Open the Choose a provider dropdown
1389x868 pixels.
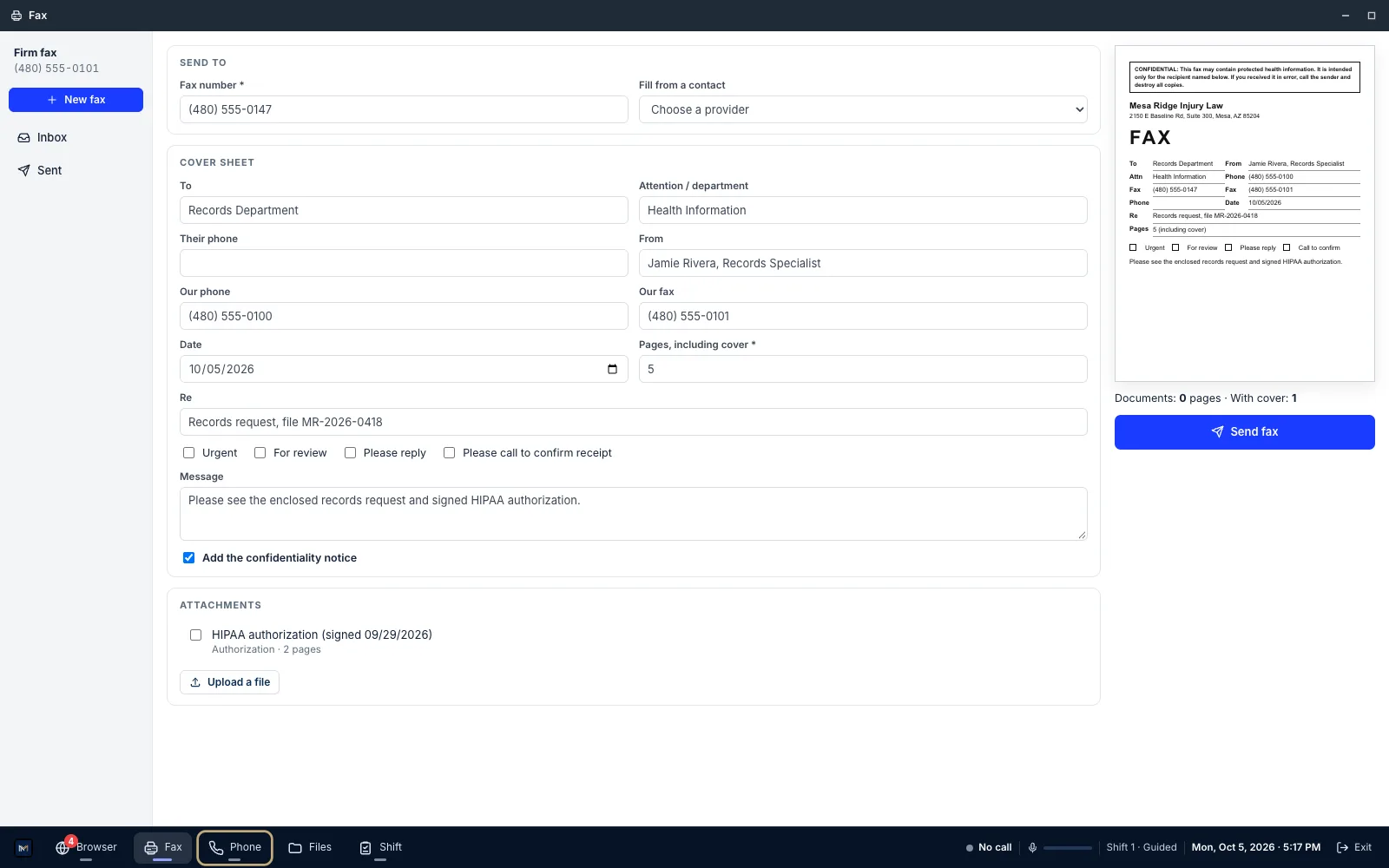click(863, 109)
